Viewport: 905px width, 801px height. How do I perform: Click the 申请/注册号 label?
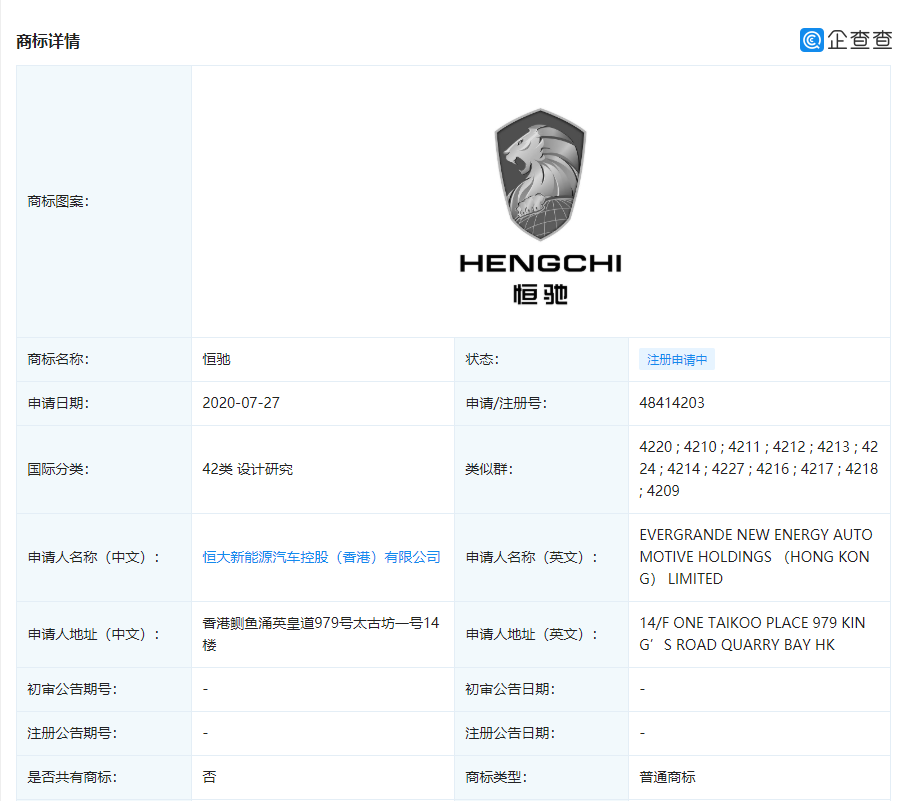point(506,403)
